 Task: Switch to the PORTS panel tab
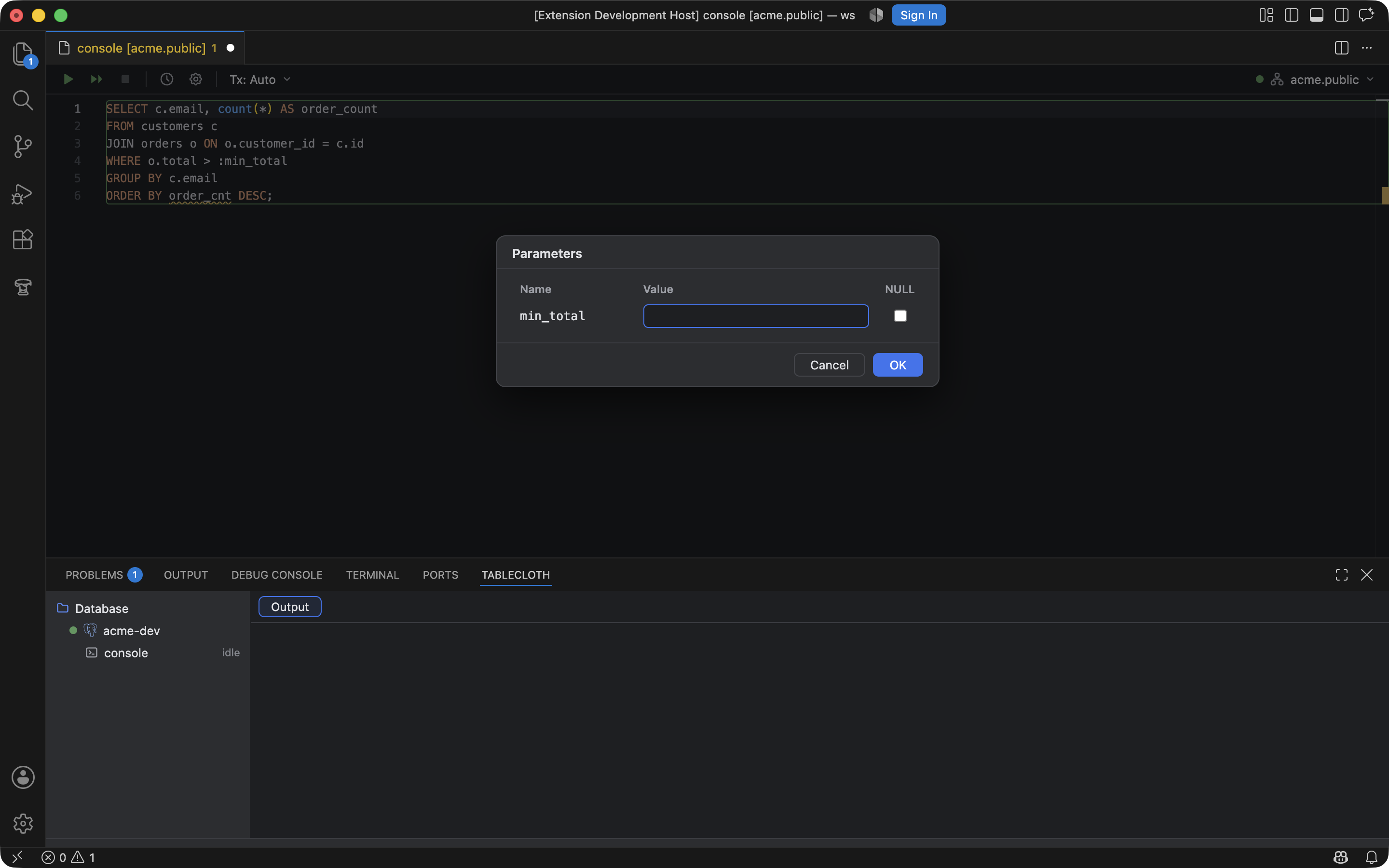pos(440,575)
